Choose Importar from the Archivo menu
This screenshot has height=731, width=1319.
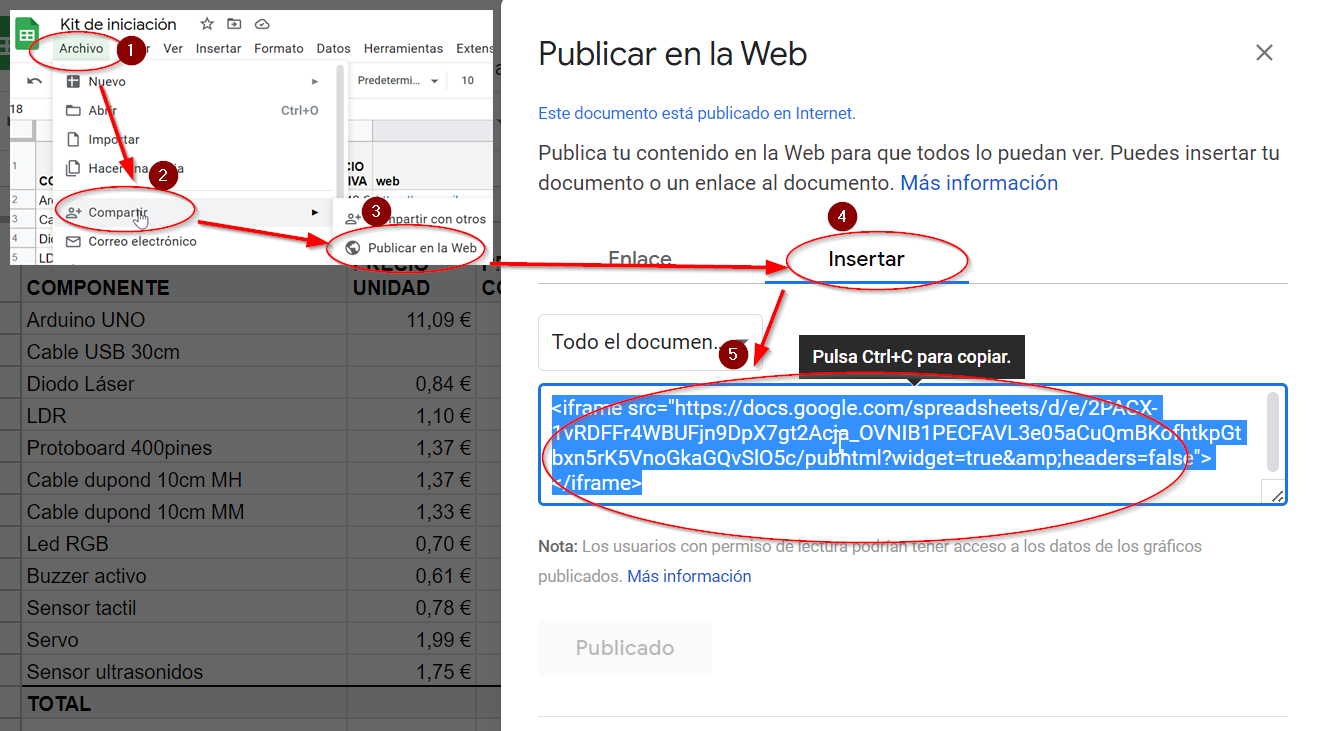pyautogui.click(x=194, y=140)
